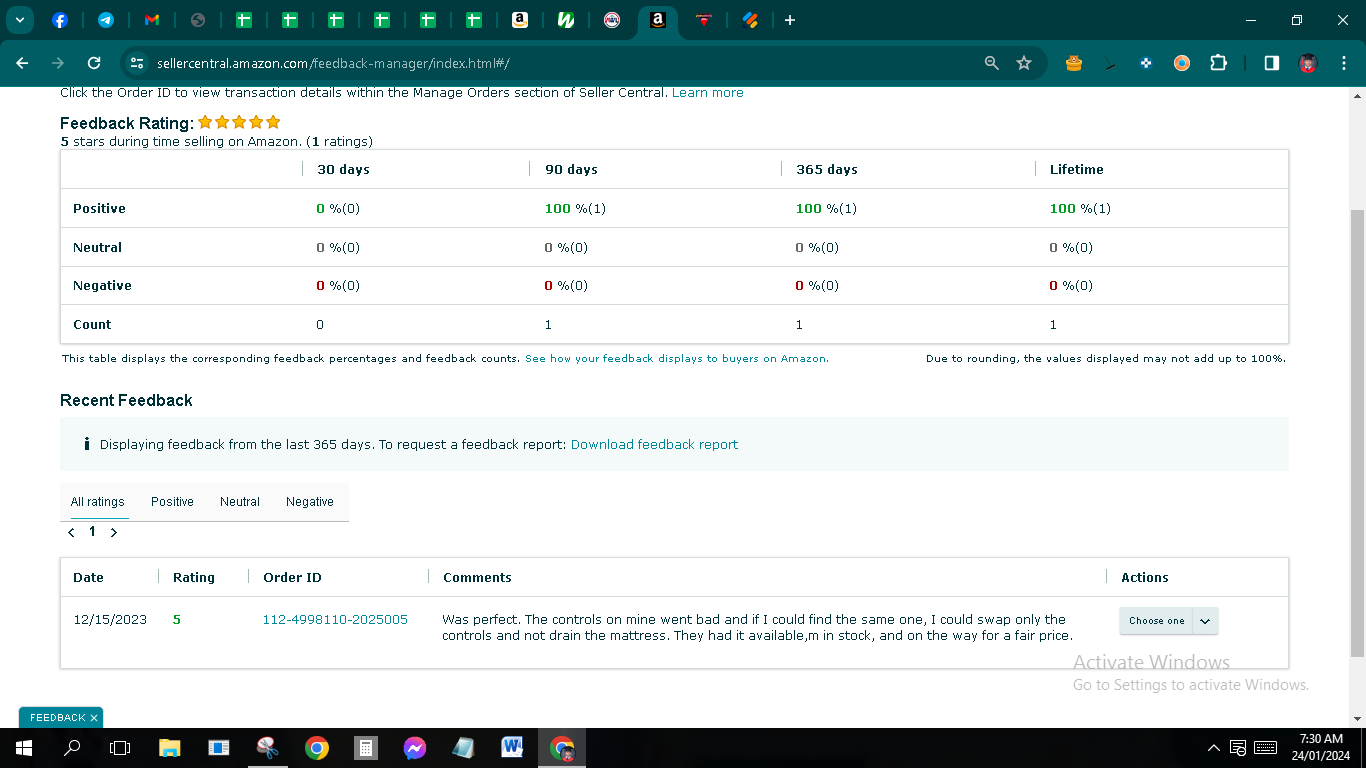Toggle the browser side panel
Screen dimensions: 1366x768
tap(1272, 63)
